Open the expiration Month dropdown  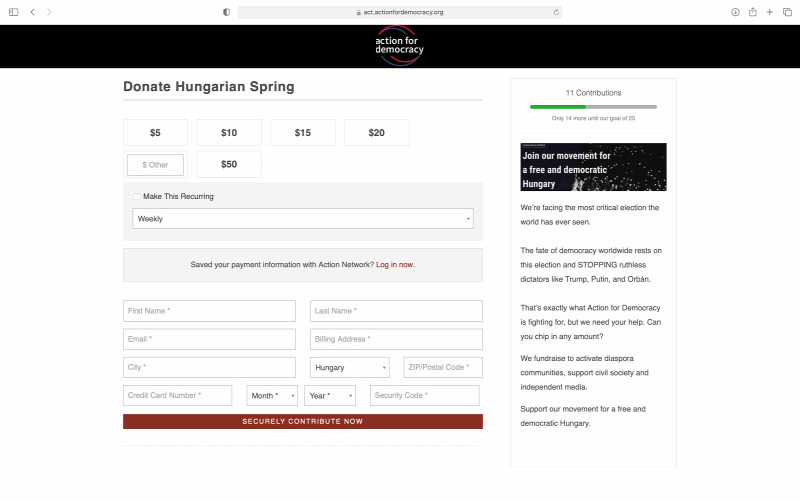coord(272,395)
